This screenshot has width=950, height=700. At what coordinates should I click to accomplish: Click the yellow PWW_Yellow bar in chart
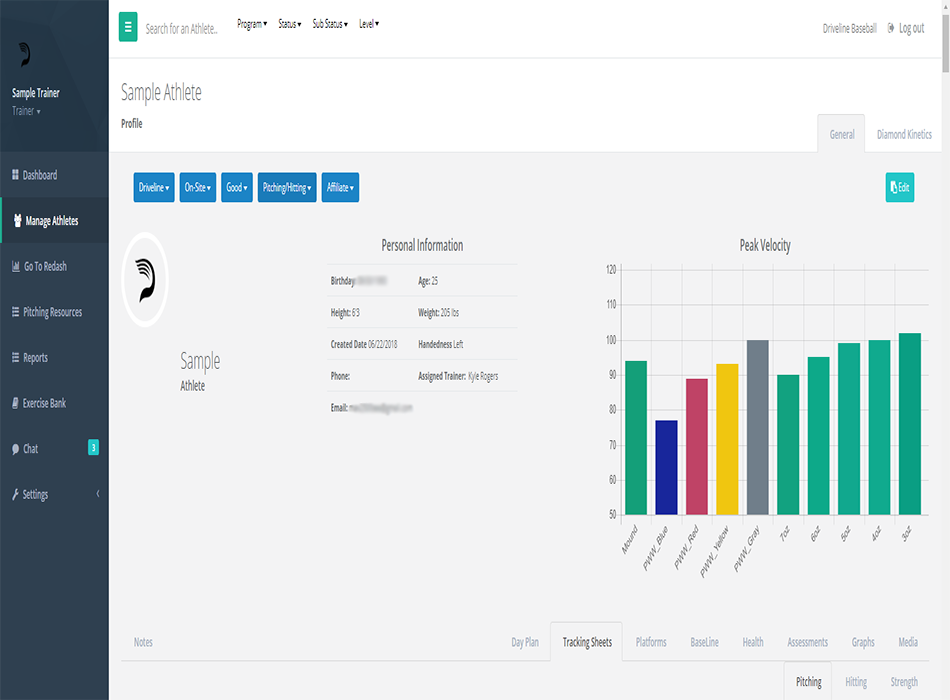[x=727, y=439]
